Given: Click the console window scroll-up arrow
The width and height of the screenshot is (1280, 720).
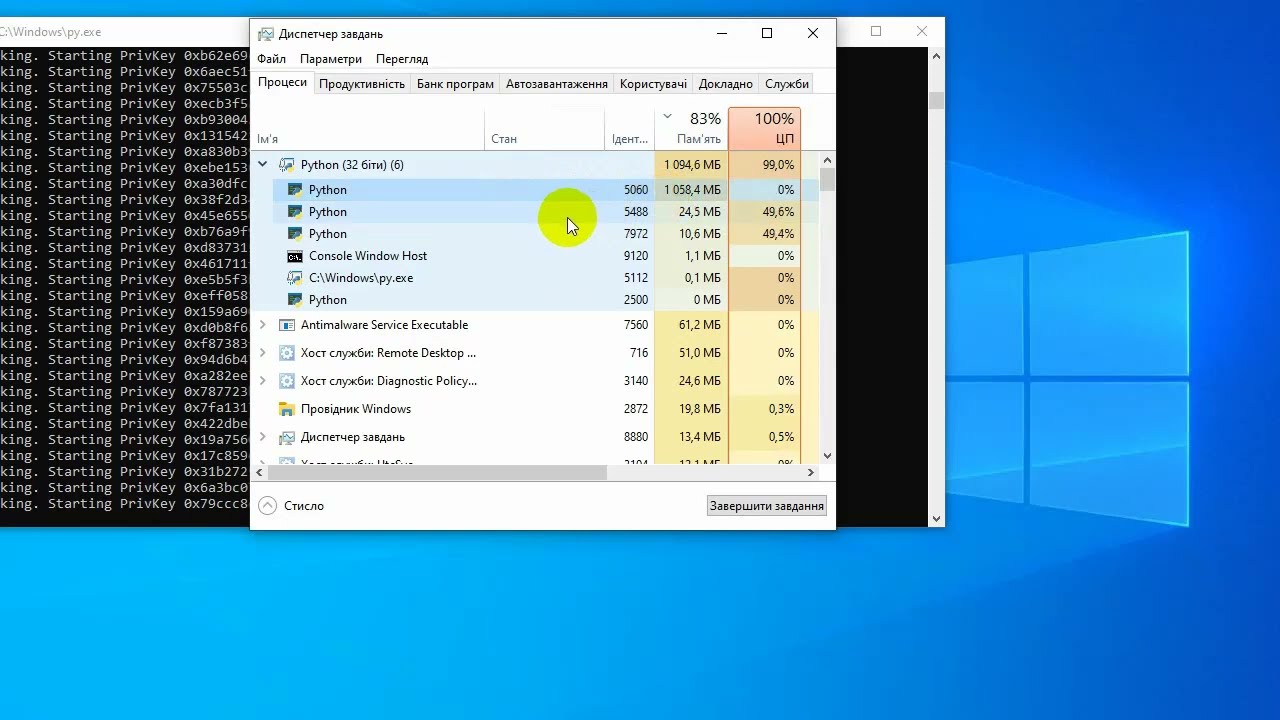Looking at the screenshot, I should (x=937, y=57).
